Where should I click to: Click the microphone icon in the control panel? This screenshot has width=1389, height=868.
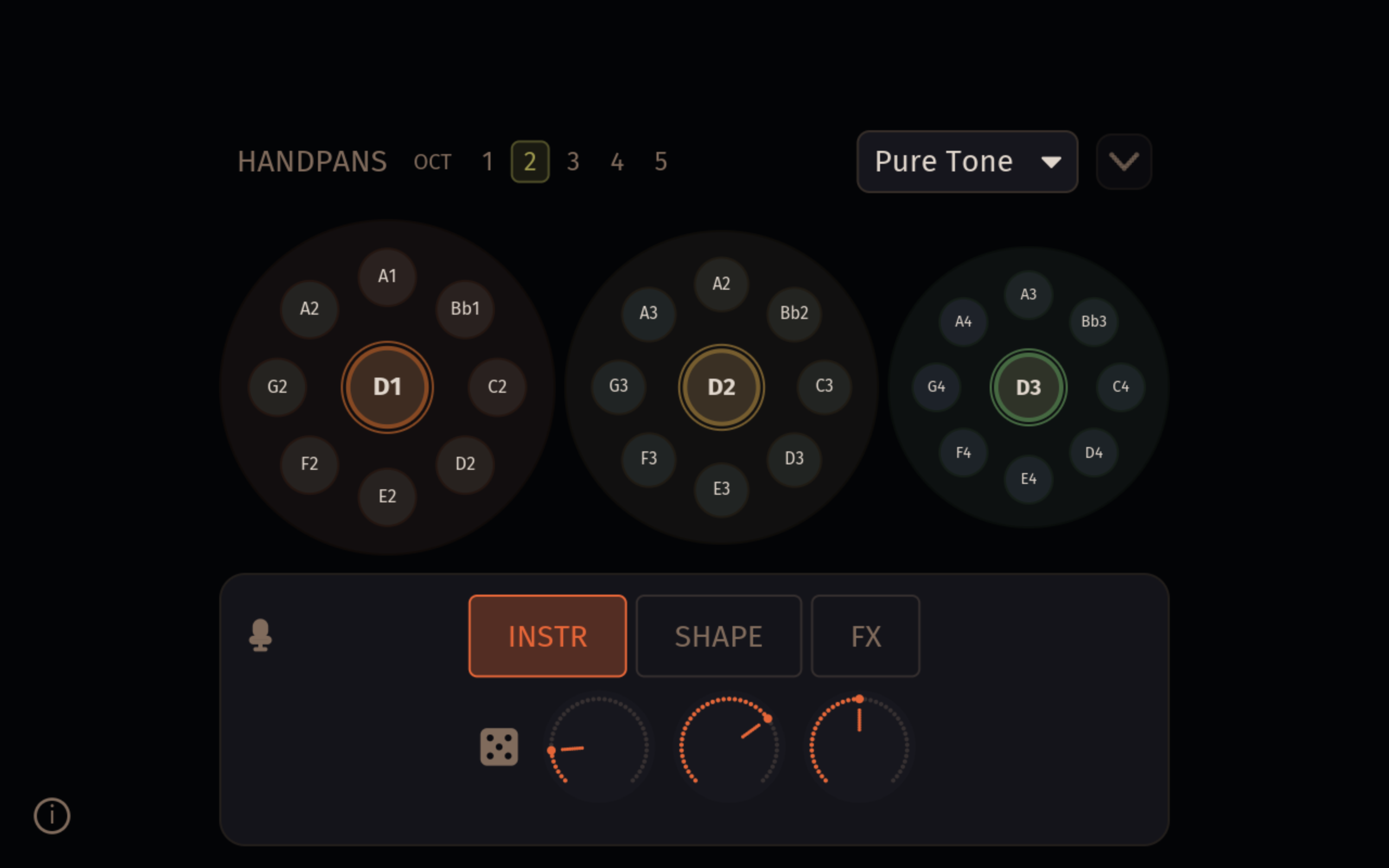(261, 635)
